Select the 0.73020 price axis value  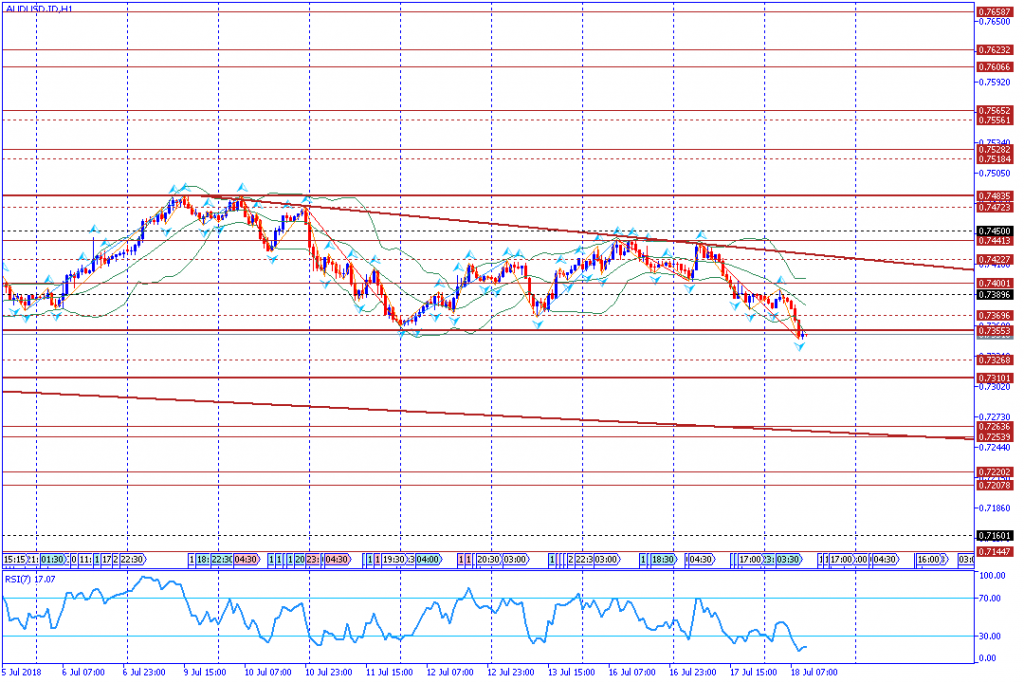(x=995, y=387)
